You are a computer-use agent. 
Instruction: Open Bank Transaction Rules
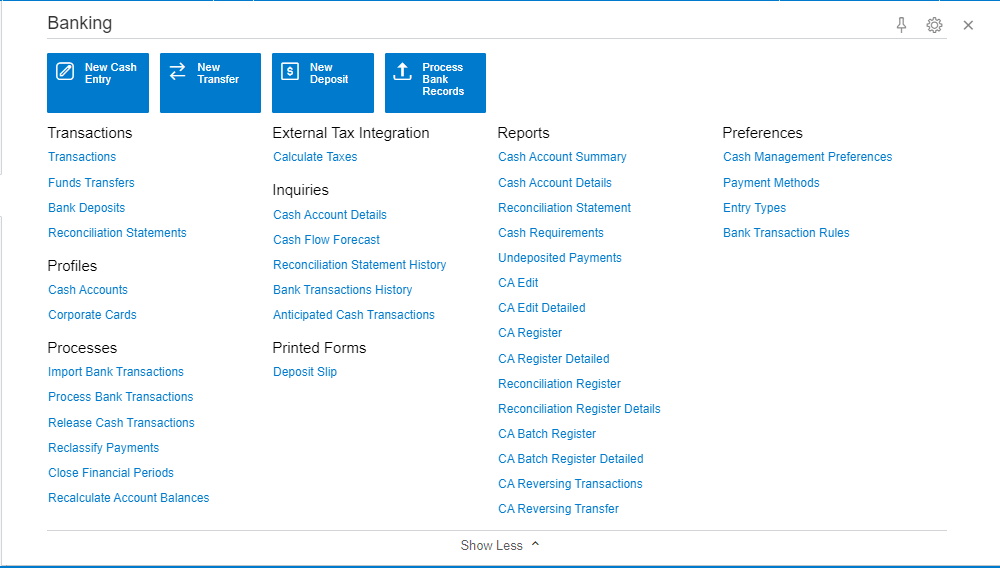786,233
